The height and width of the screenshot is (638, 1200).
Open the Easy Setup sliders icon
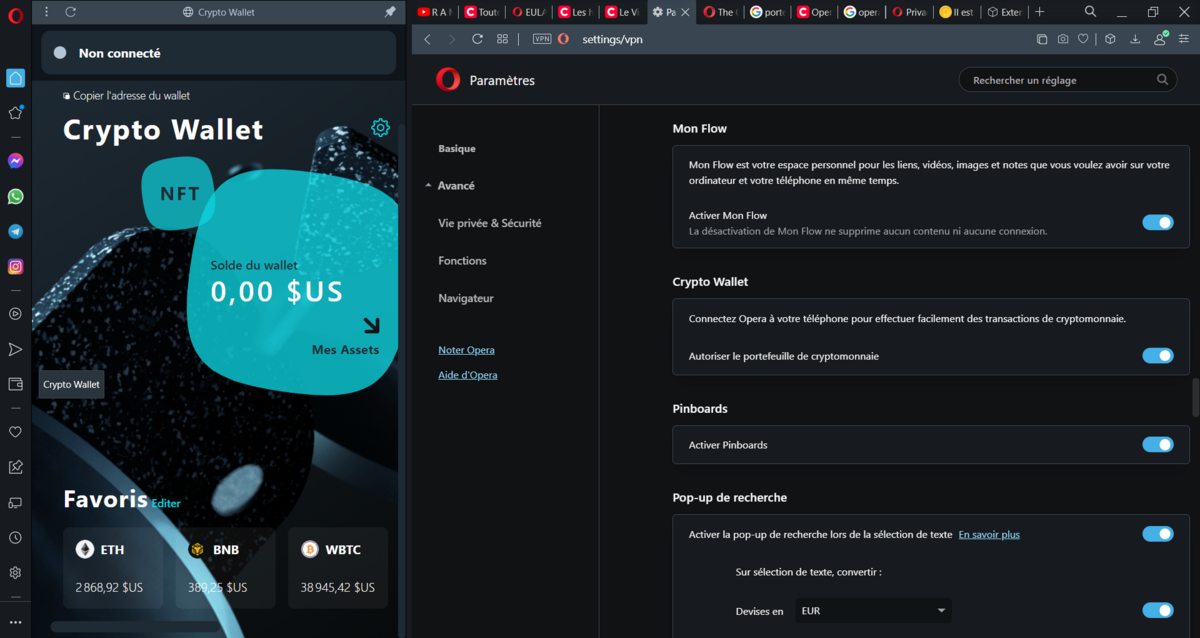tap(1184, 39)
